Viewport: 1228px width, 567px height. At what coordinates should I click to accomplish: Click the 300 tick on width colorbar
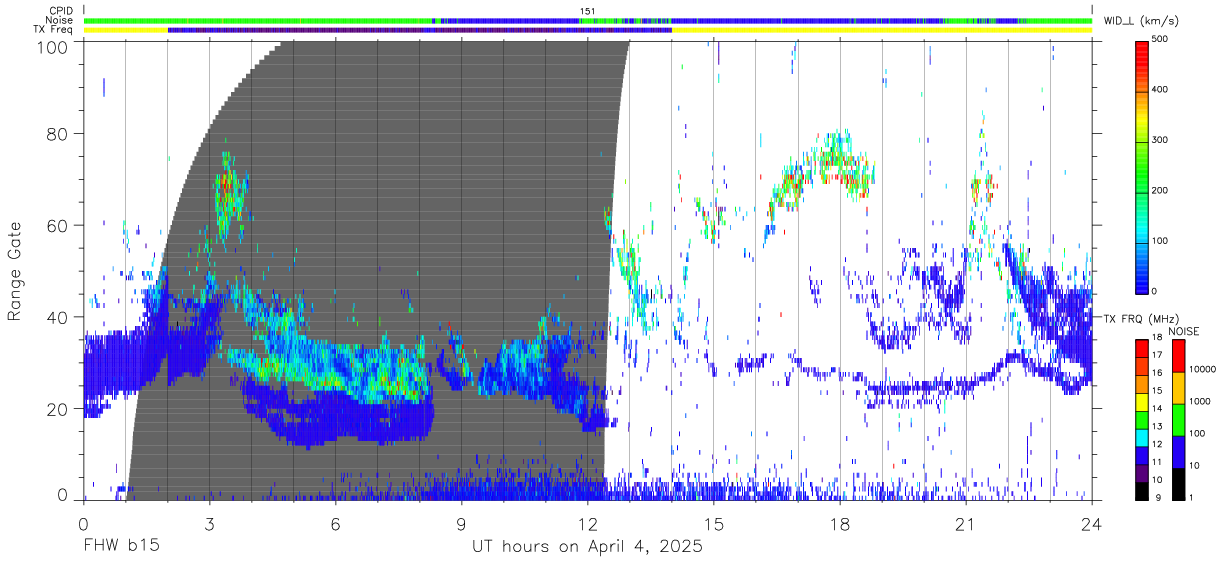pos(1162,140)
